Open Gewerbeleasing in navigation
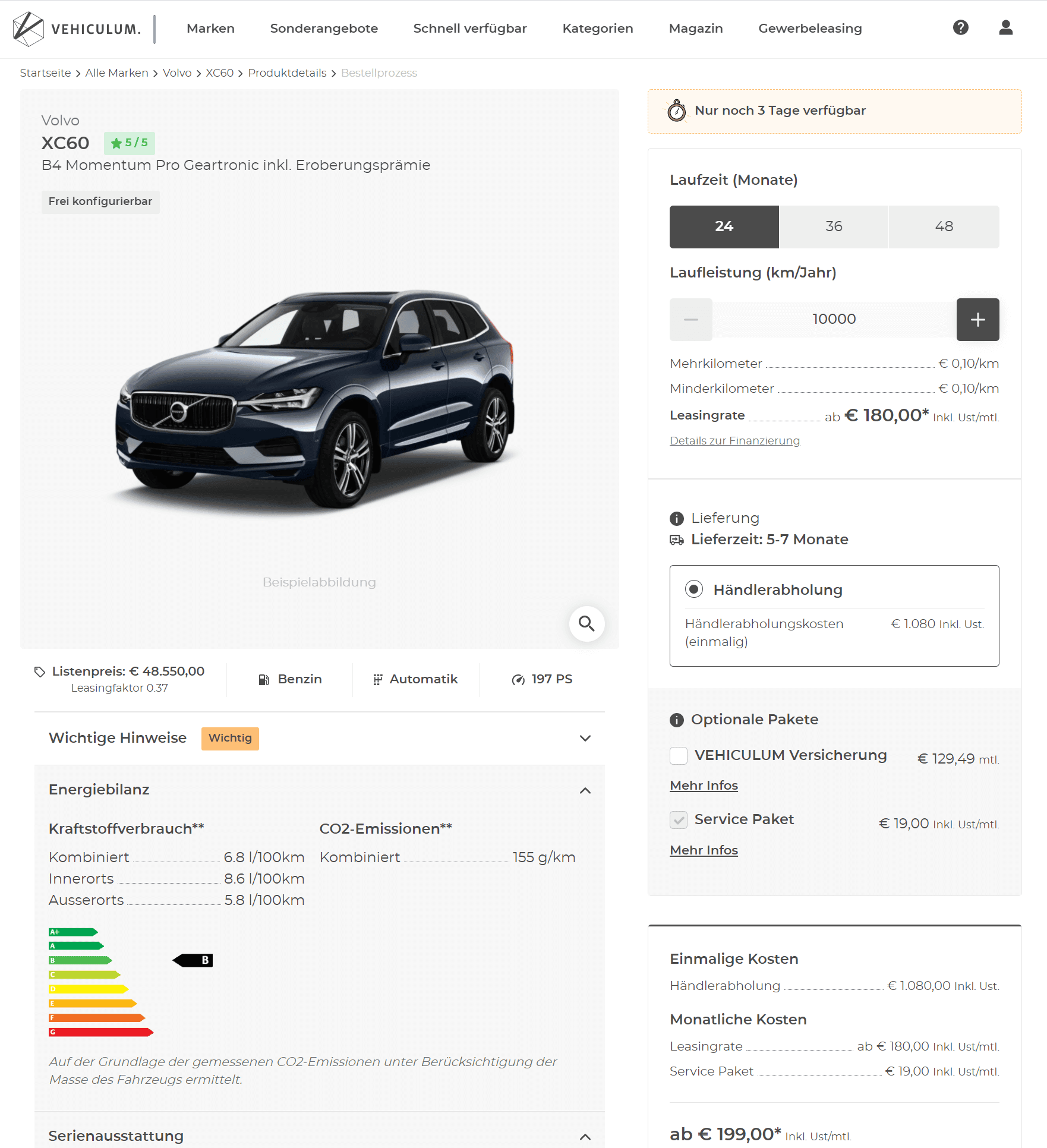 point(810,29)
